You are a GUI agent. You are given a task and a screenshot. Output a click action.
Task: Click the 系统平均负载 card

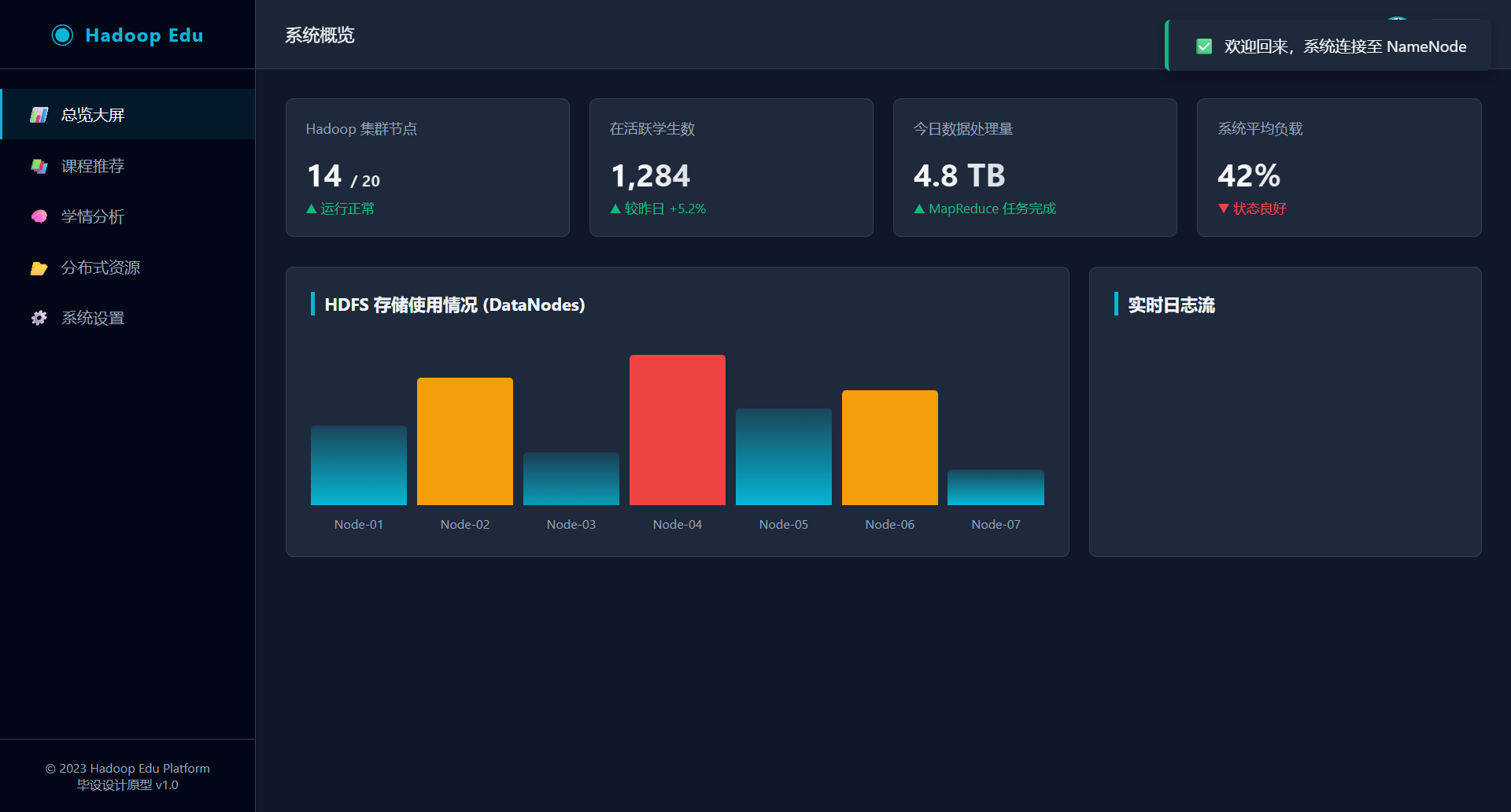[x=1339, y=167]
